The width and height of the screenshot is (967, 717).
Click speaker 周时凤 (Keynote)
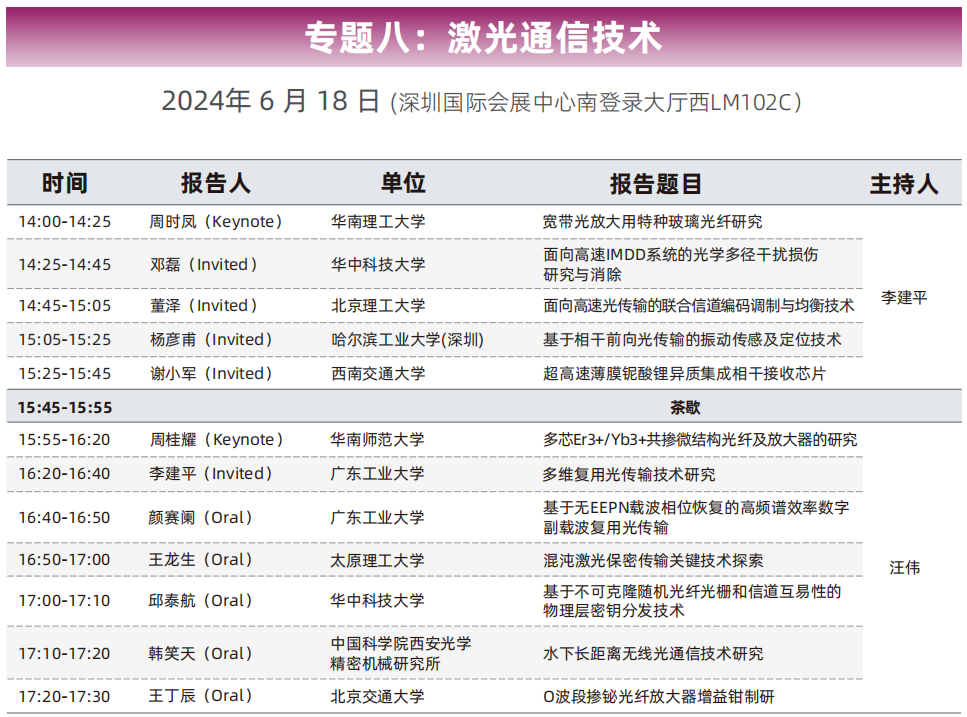[x=215, y=222]
